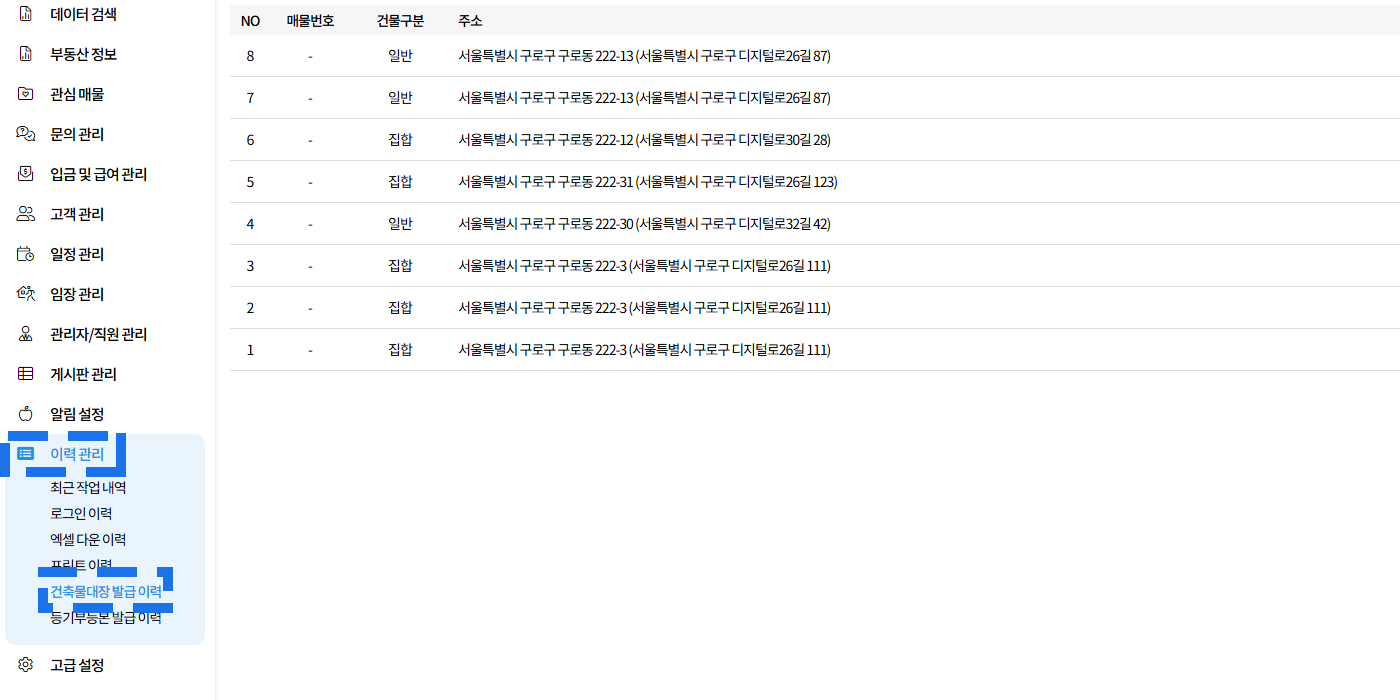
Task: Click the 관리자/직원 관리 icon
Action: (26, 334)
